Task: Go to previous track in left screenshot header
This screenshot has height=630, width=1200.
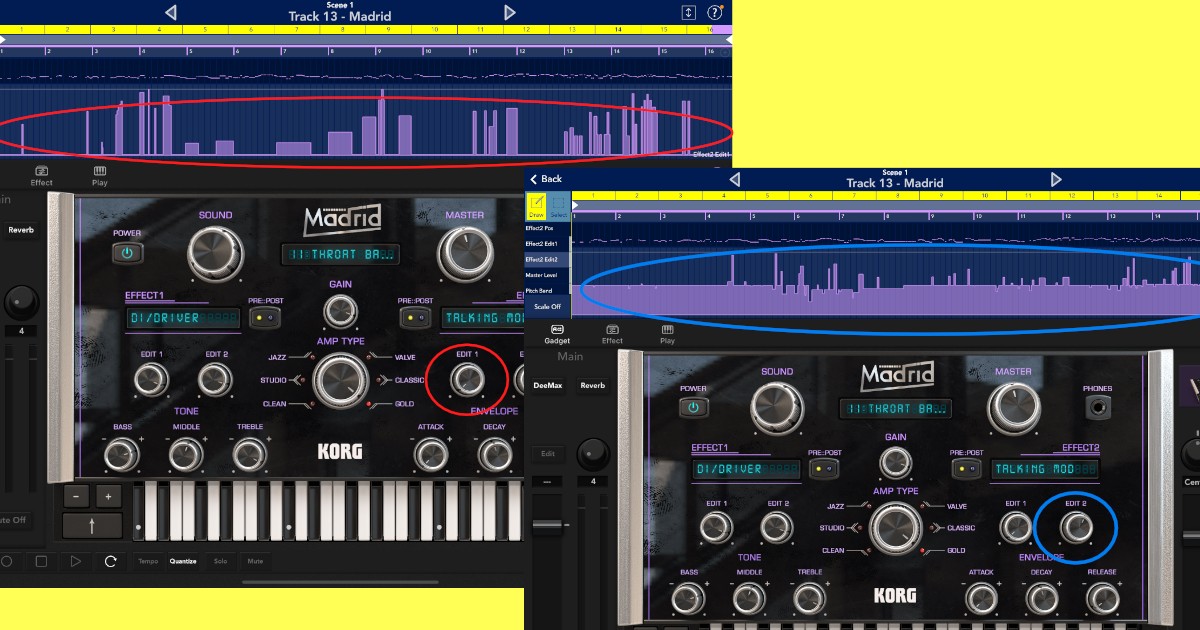Action: pos(170,12)
